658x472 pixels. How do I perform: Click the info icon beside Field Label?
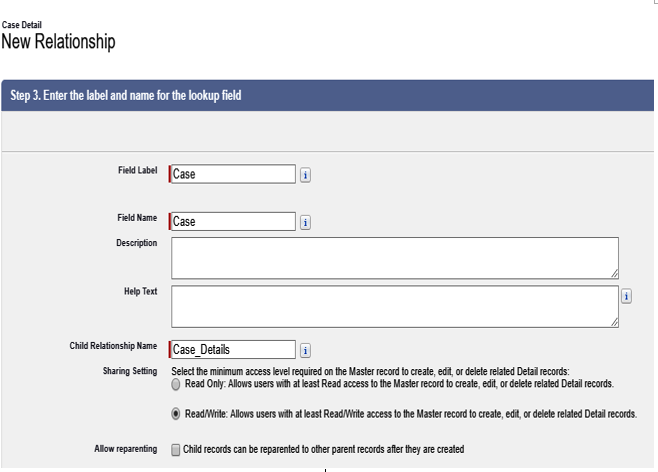pyautogui.click(x=306, y=175)
